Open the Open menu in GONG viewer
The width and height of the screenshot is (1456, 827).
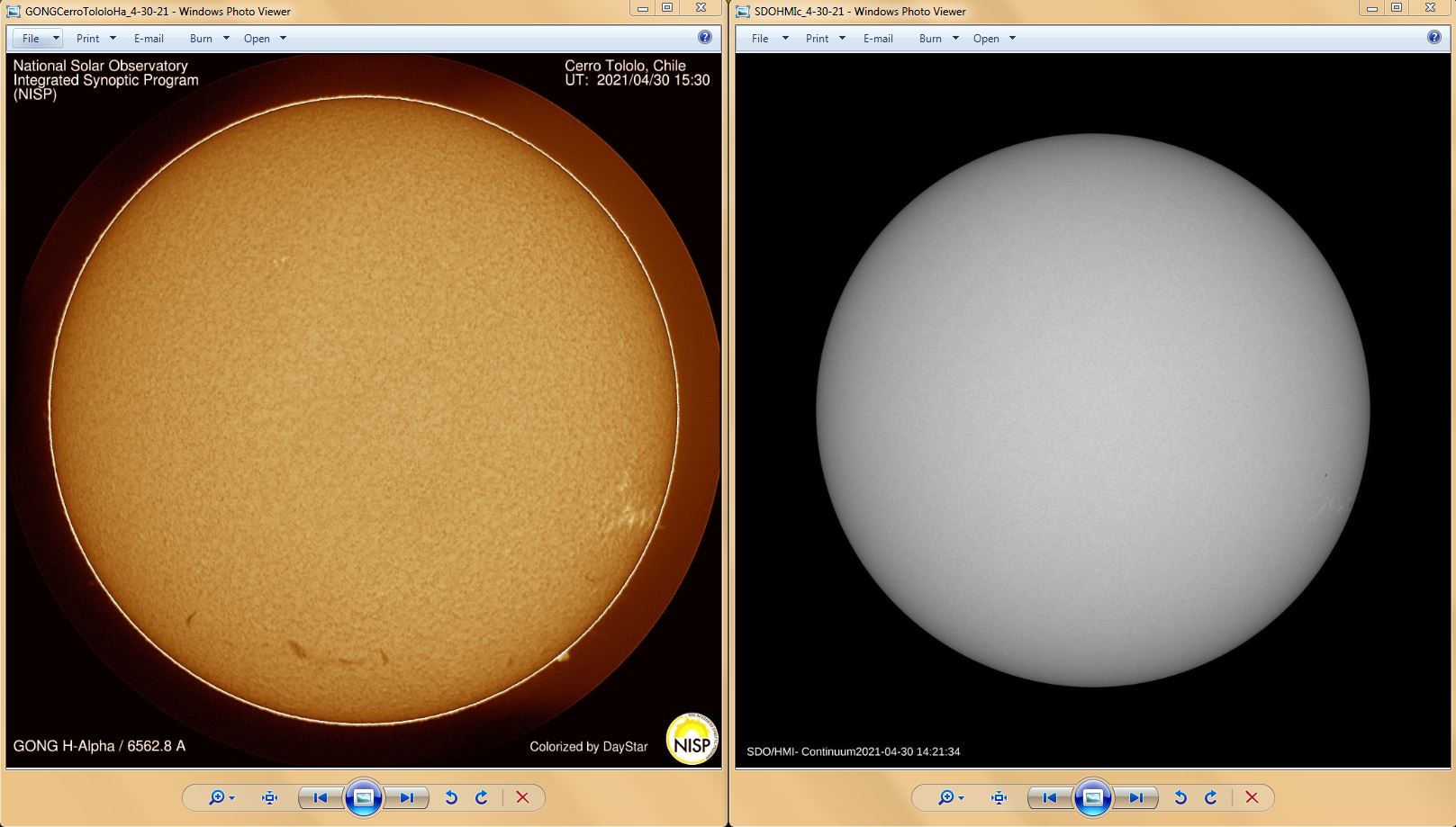(x=257, y=38)
